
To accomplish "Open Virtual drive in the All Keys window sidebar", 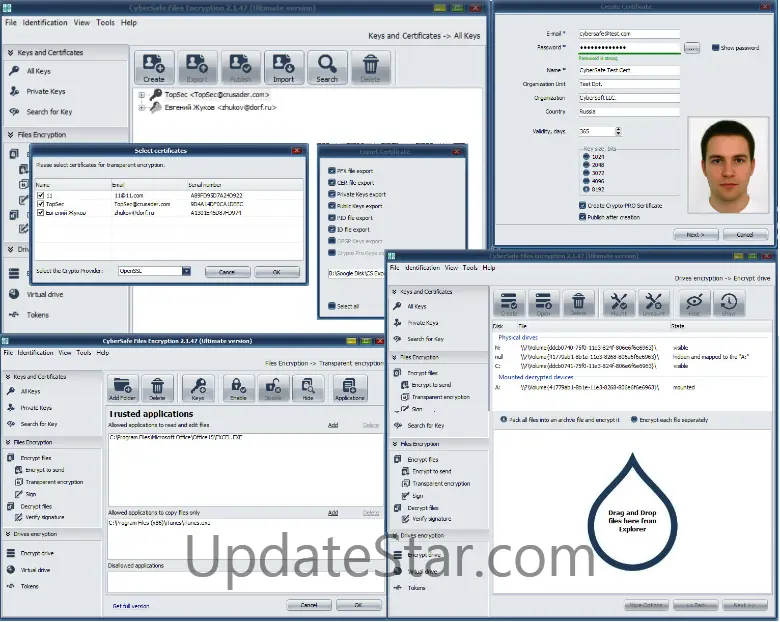I will [44, 295].
